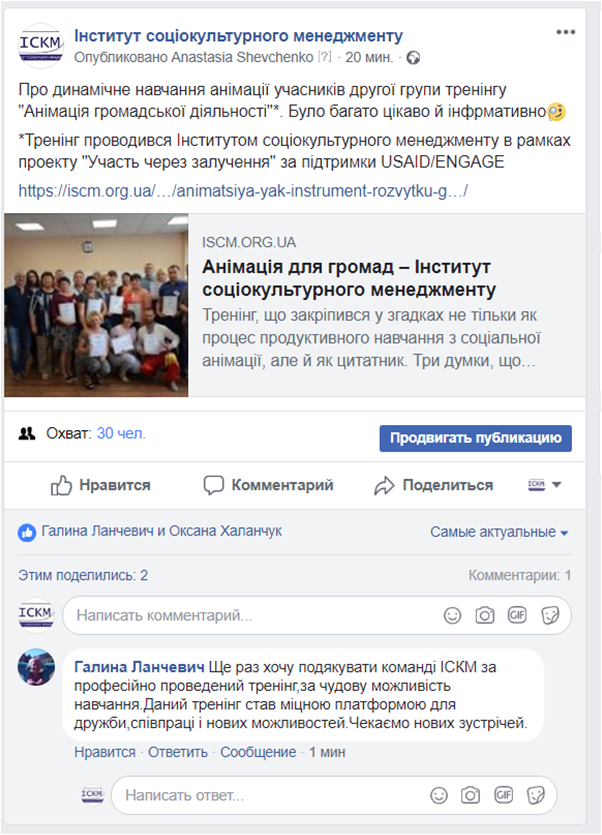Viewport: 602px width, 835px height.
Task: Open the group photo link thumbnail
Action: coord(96,305)
